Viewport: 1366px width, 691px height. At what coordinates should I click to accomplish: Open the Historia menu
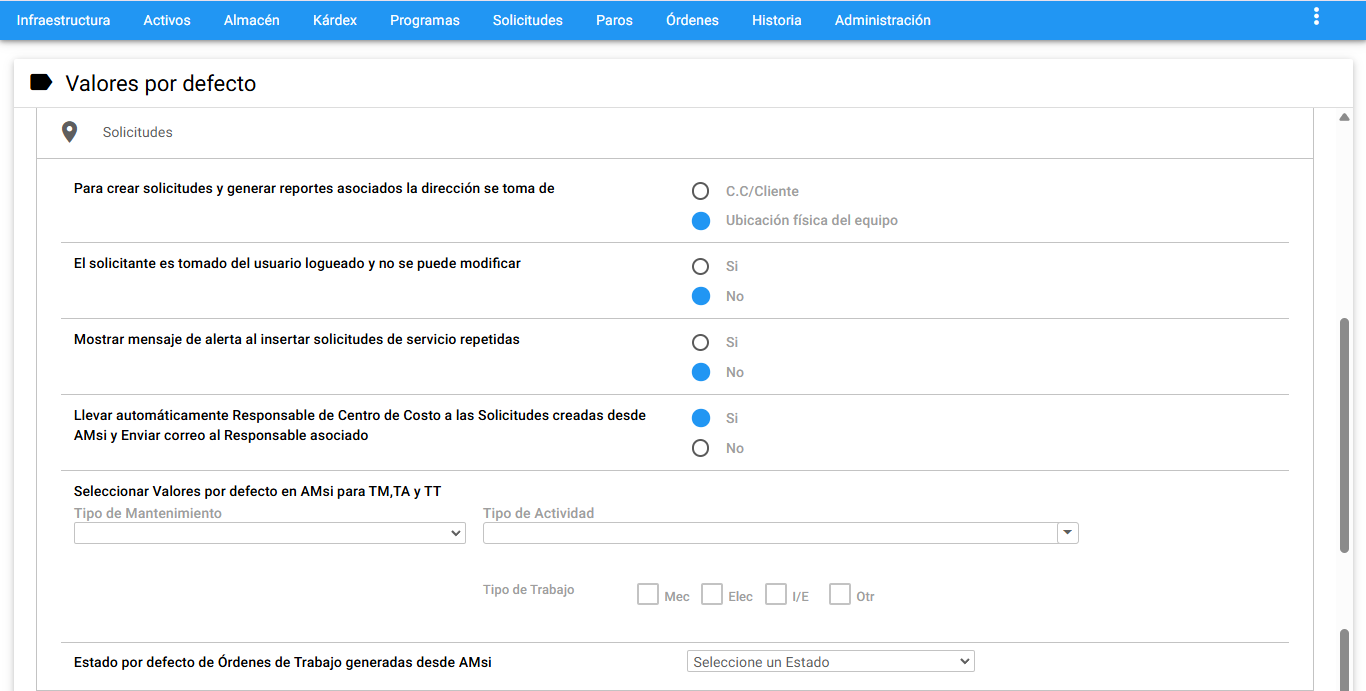(777, 20)
